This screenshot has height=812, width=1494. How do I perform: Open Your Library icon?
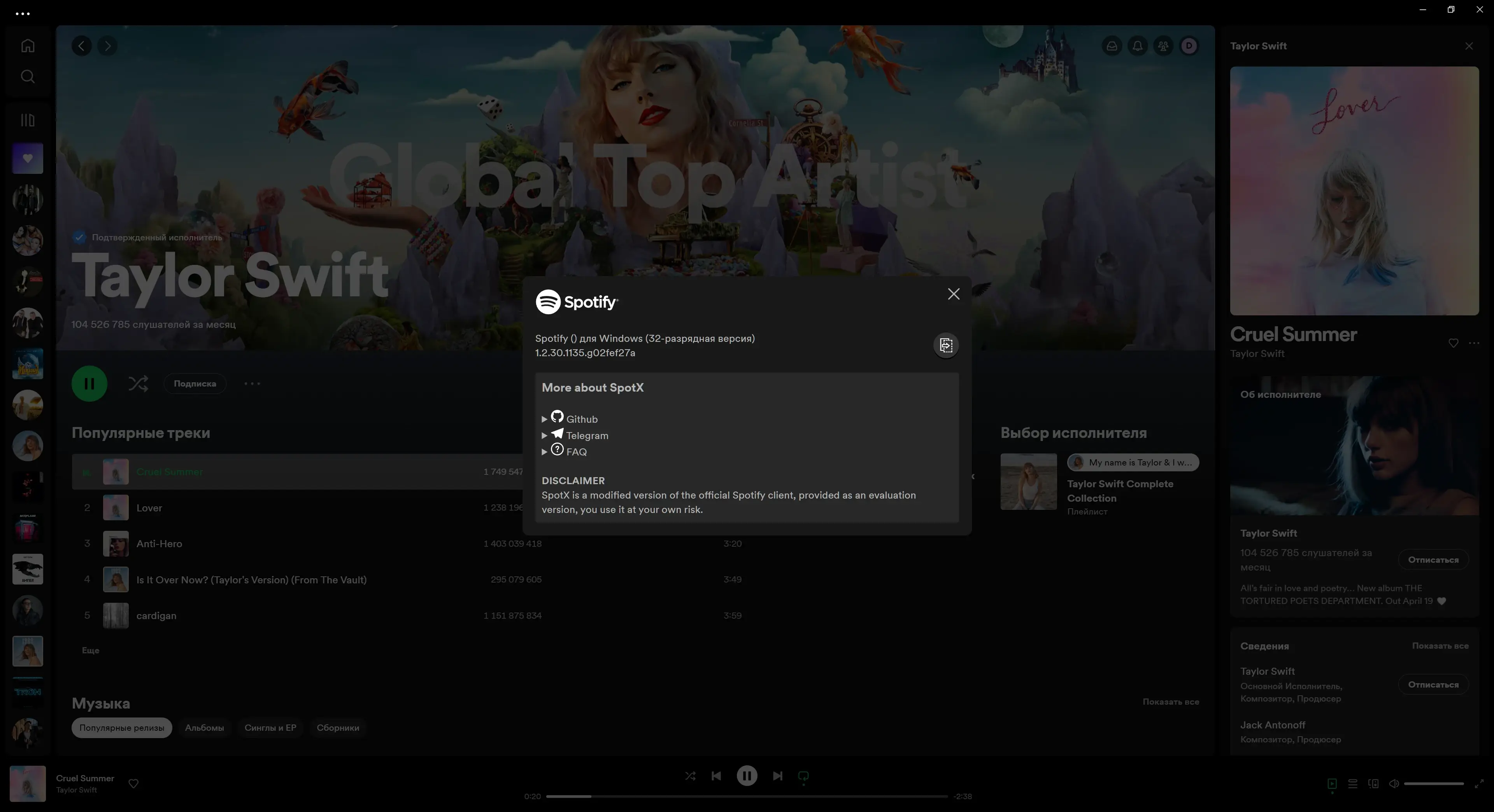coord(27,120)
